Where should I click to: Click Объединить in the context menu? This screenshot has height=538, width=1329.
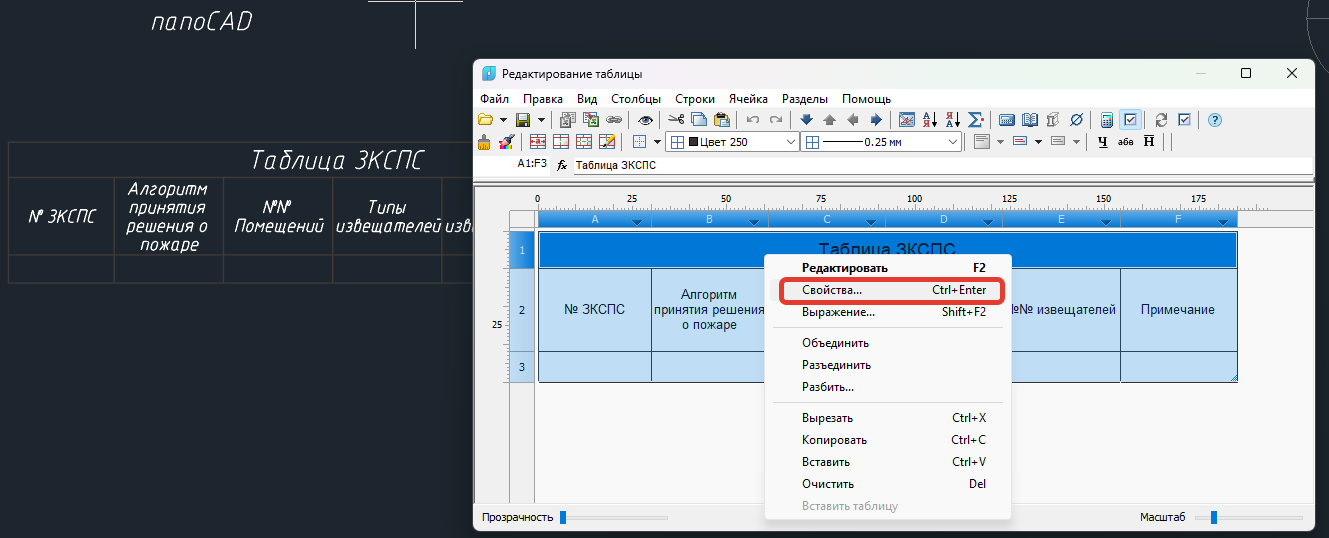835,343
